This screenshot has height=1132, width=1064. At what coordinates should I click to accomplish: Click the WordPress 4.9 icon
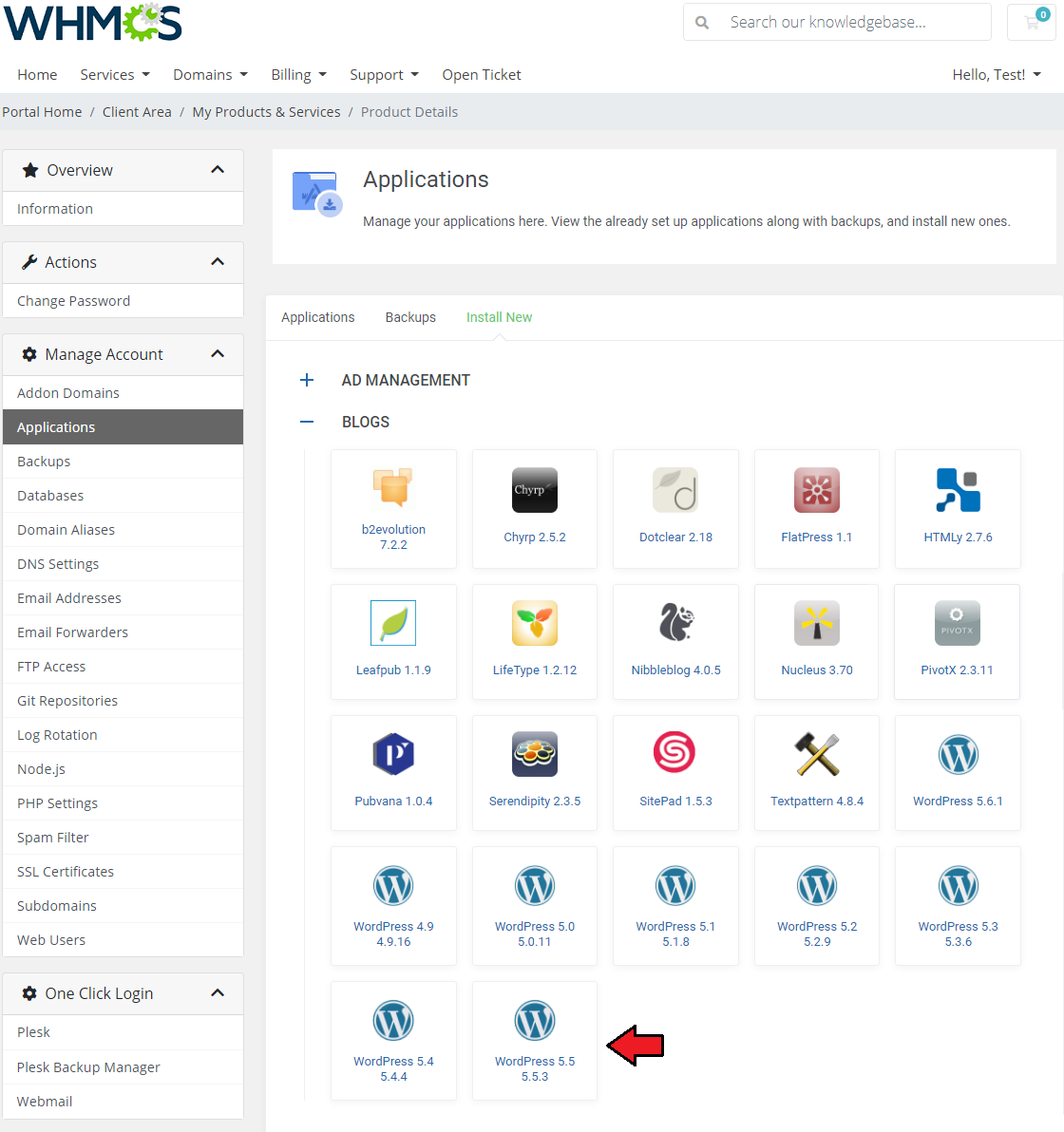(393, 886)
